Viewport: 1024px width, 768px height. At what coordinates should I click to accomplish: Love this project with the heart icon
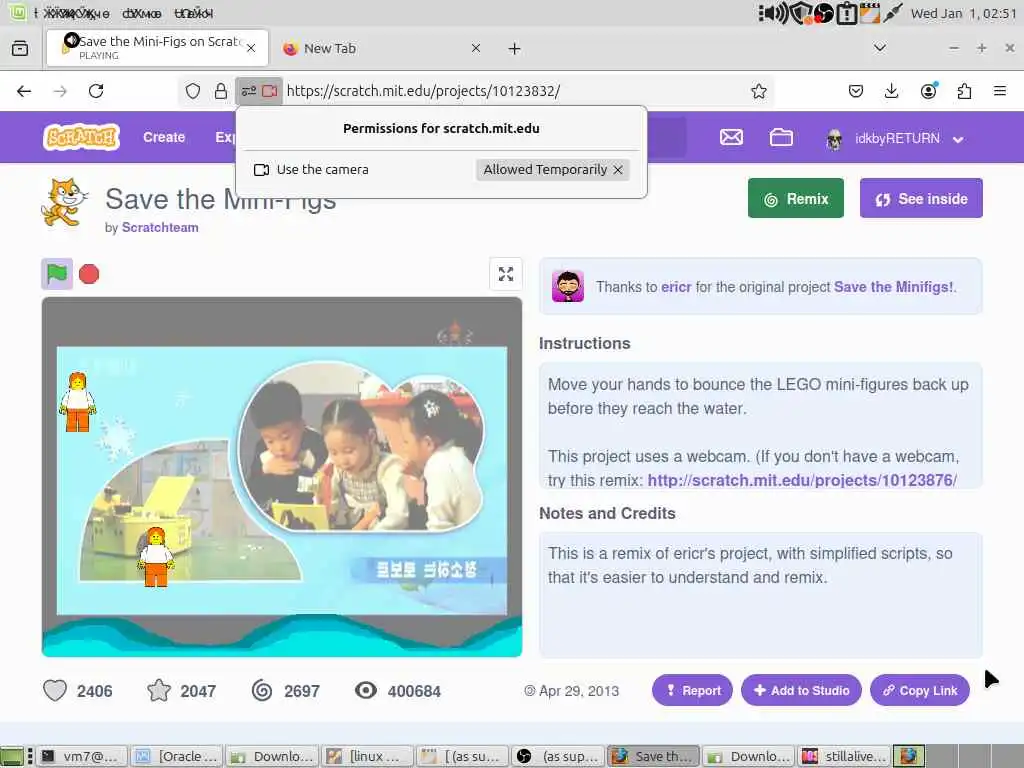[55, 690]
